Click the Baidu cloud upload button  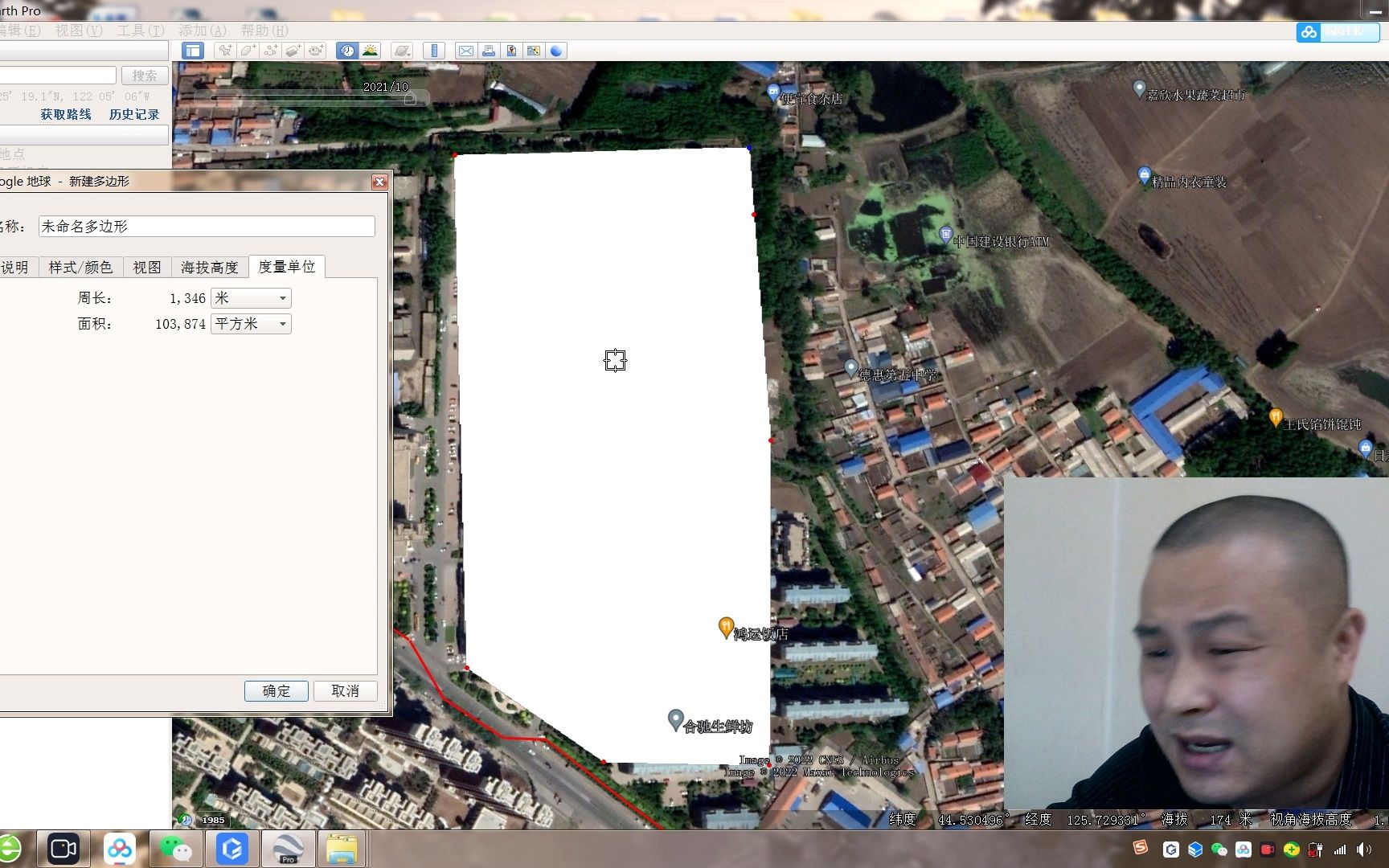point(1338,32)
